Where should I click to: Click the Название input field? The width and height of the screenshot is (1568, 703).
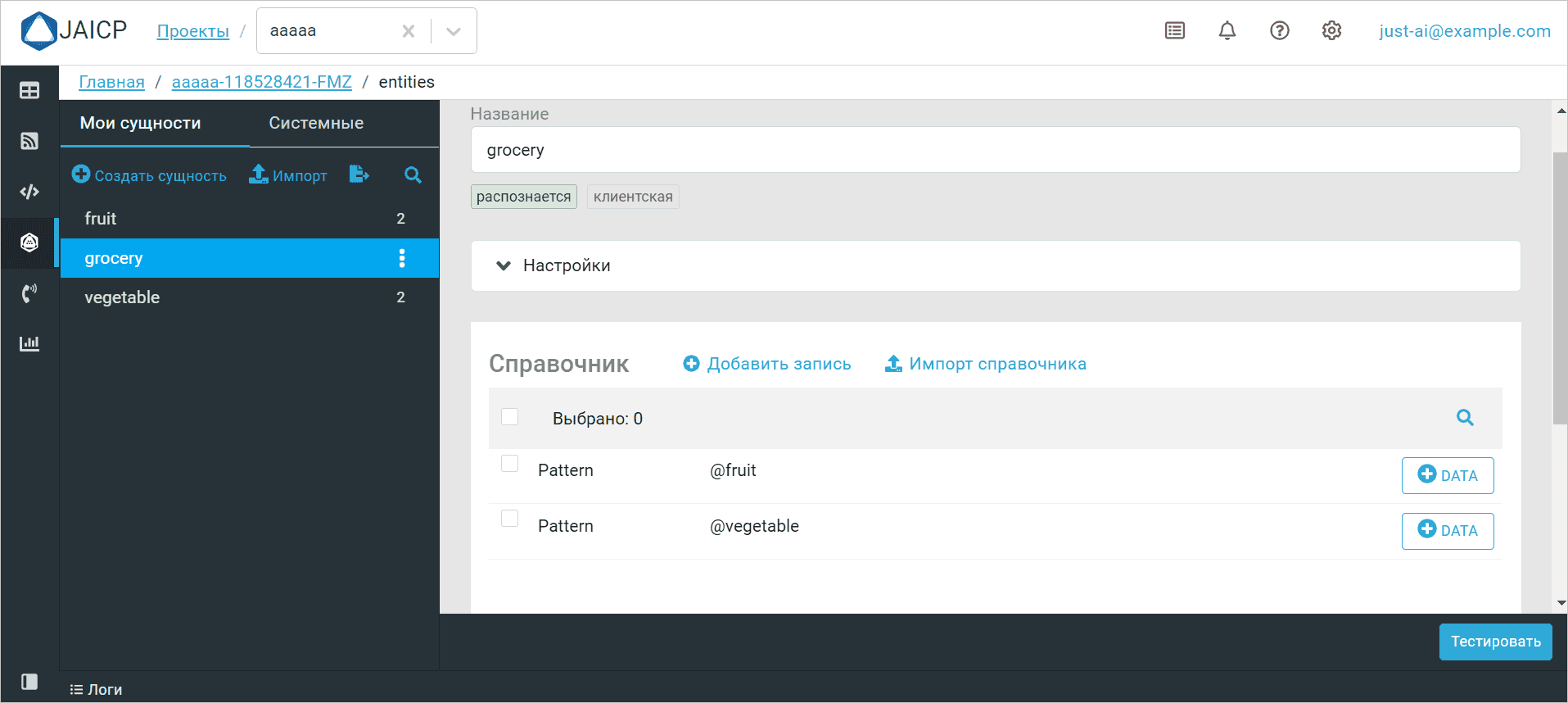[x=995, y=150]
